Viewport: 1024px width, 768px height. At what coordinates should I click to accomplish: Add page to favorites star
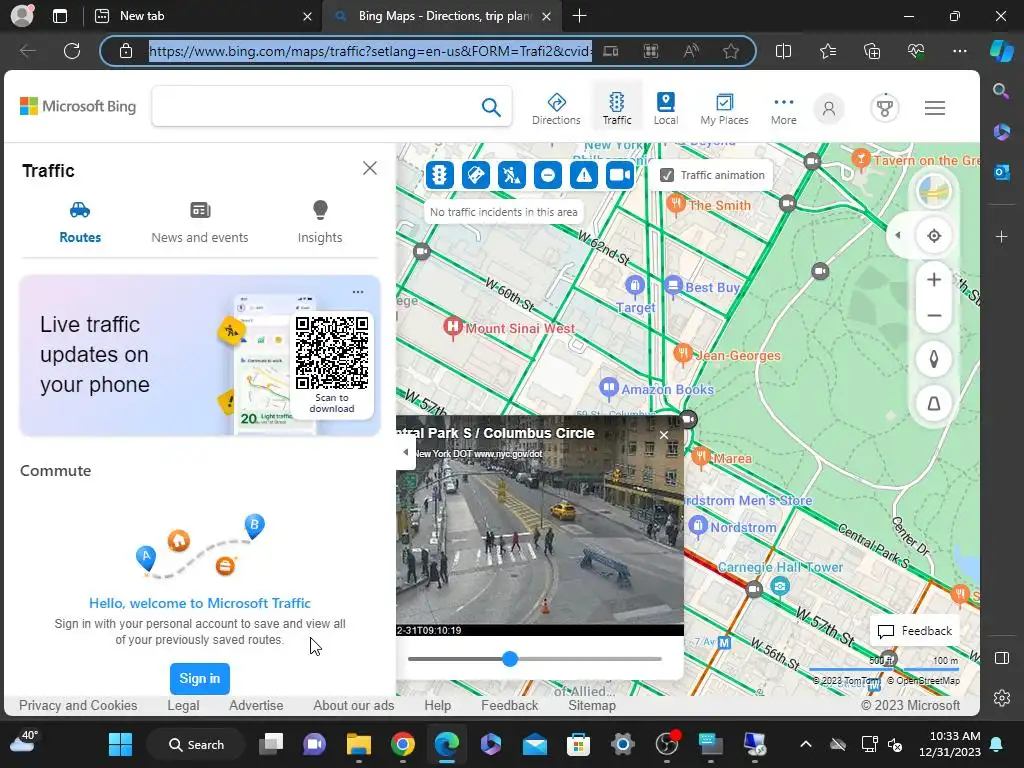[731, 51]
